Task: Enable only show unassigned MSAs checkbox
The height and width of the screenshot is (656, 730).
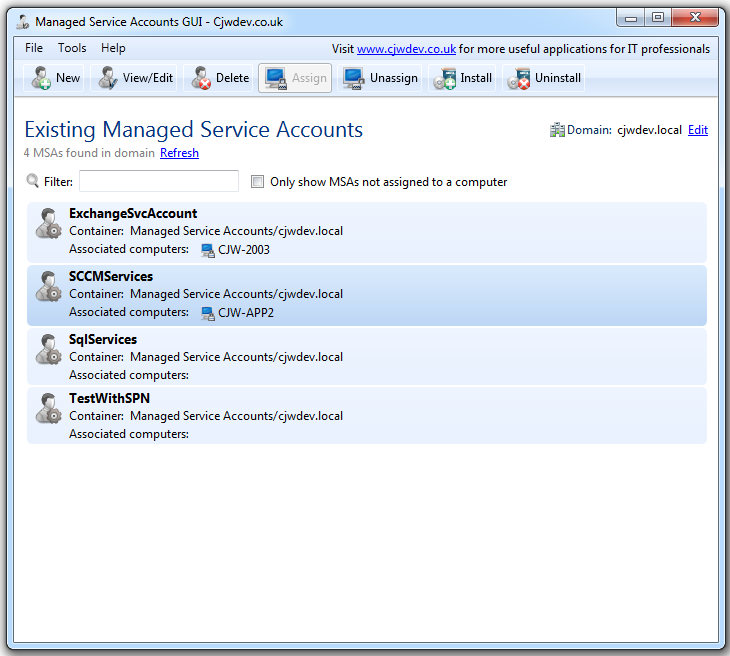Action: pos(258,182)
